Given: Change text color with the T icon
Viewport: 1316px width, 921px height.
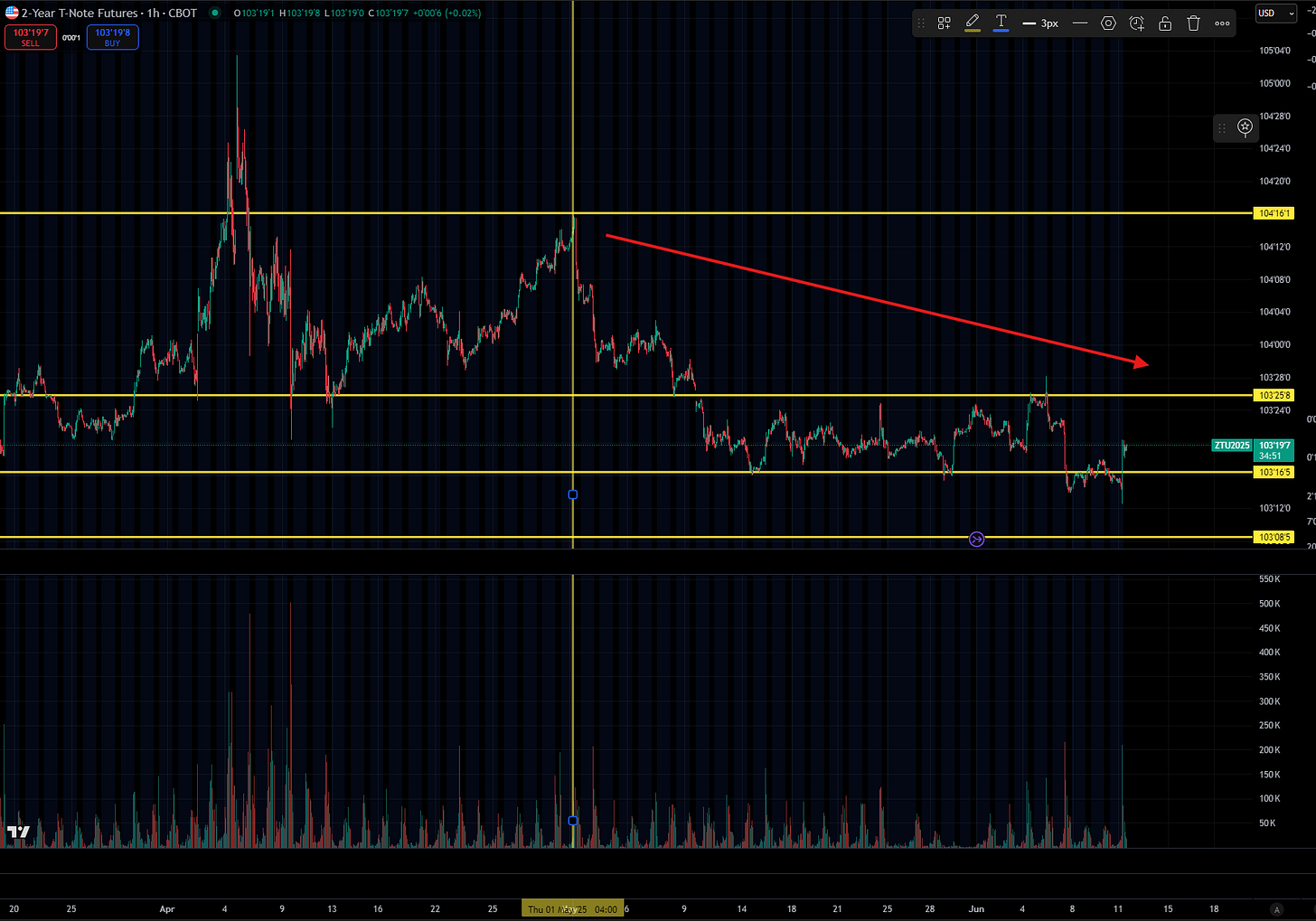Looking at the screenshot, I should [1001, 23].
